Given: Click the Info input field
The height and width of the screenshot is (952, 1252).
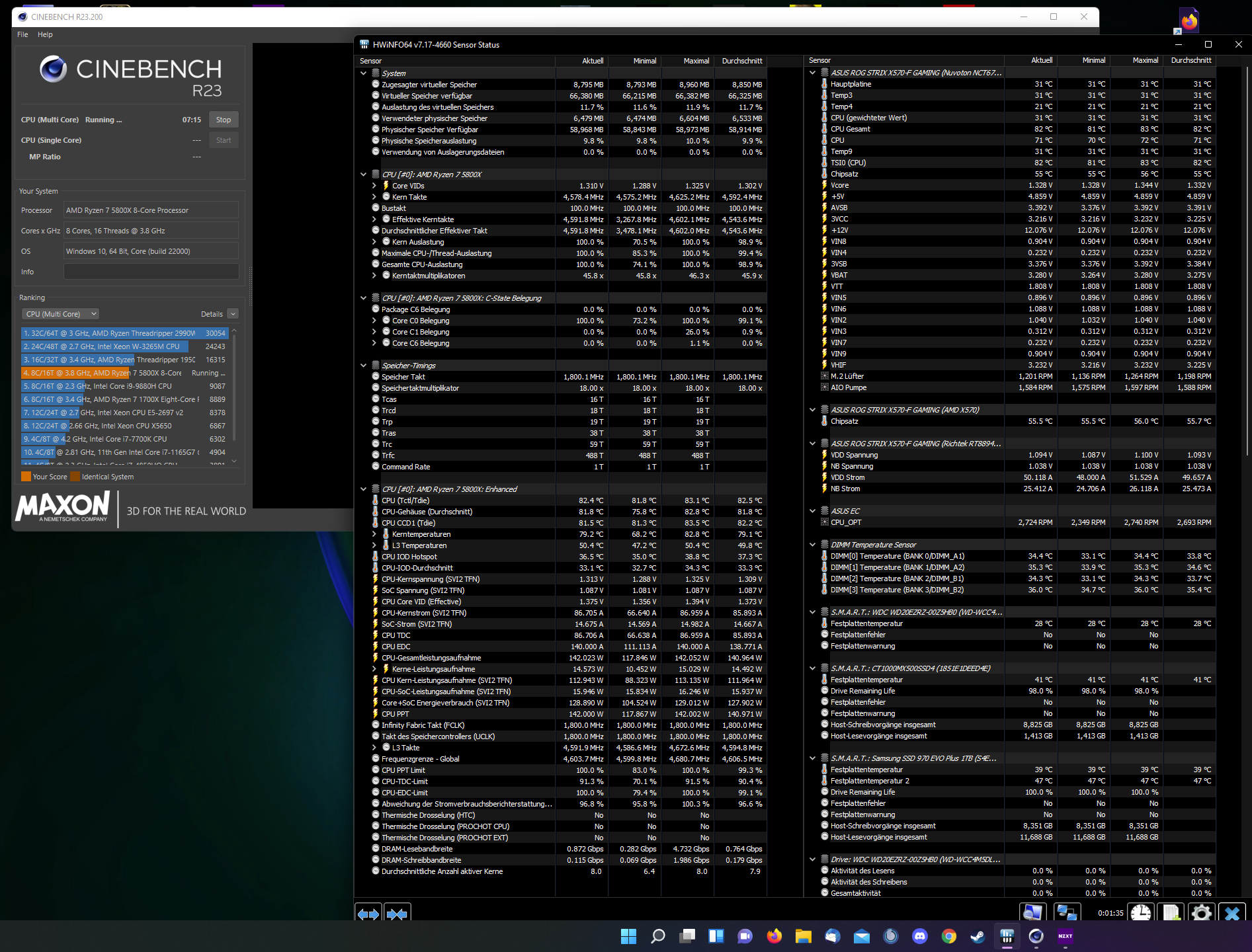Looking at the screenshot, I should (151, 272).
